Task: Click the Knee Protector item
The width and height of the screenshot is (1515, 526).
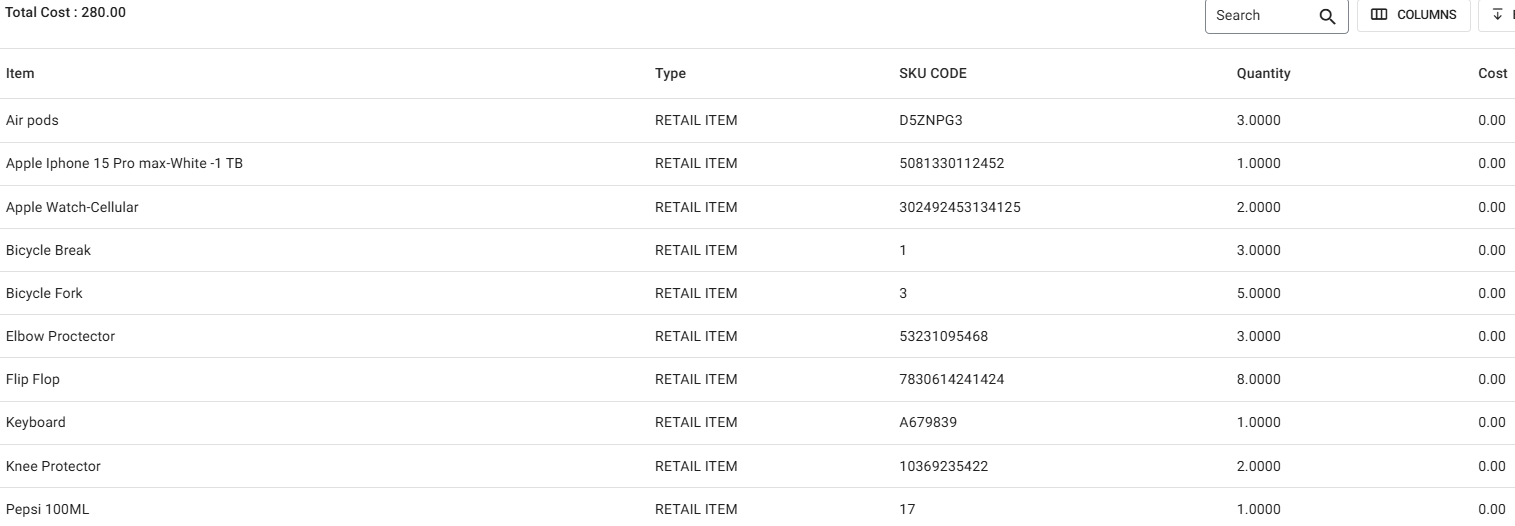Action: tap(53, 466)
